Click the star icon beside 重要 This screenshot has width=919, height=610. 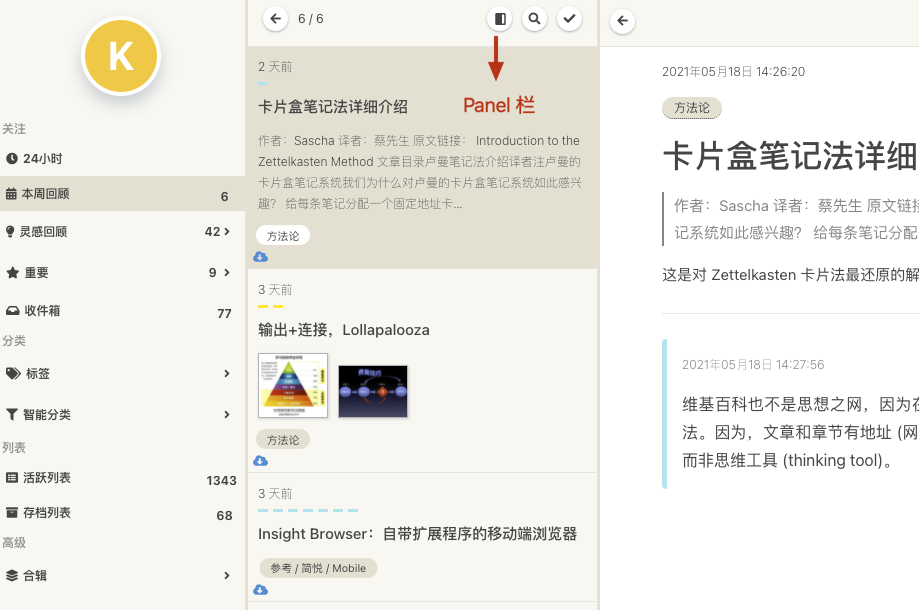[12, 272]
